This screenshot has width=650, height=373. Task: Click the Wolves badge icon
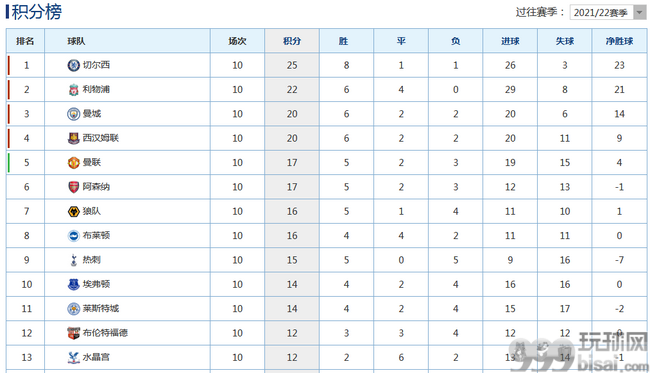[x=73, y=211]
